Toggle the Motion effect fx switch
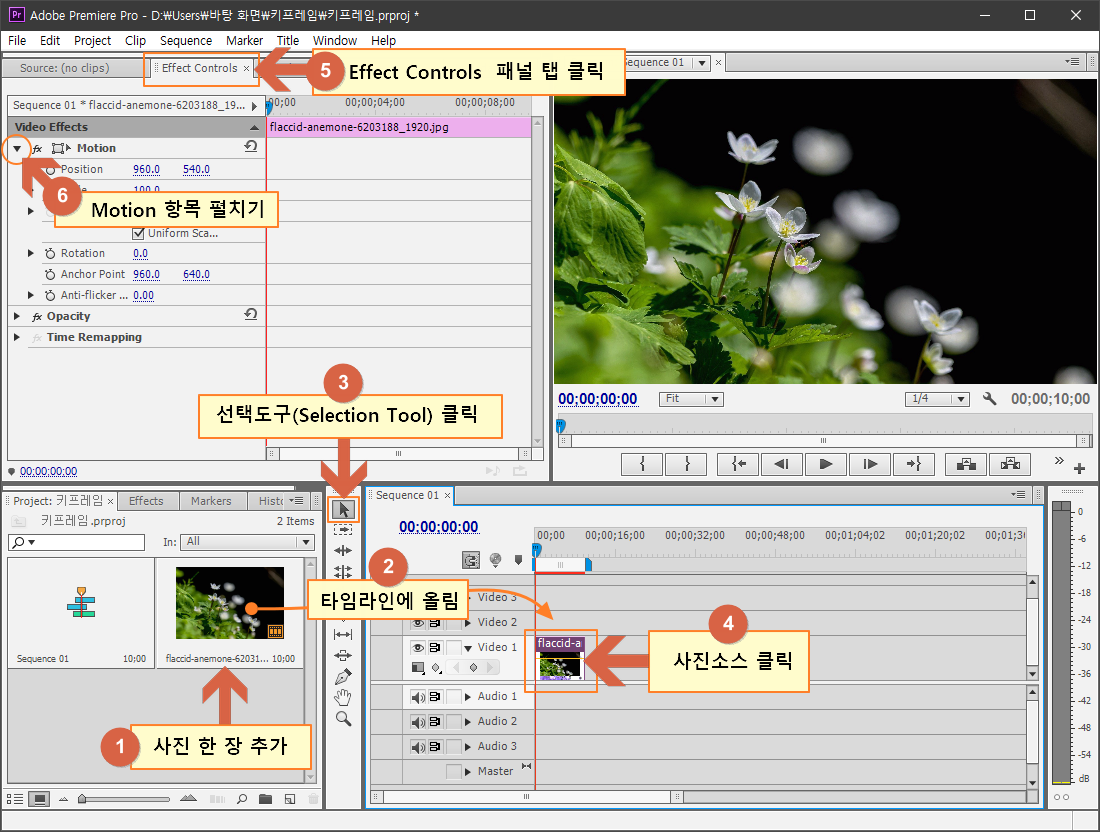Viewport: 1100px width, 832px height. point(38,149)
